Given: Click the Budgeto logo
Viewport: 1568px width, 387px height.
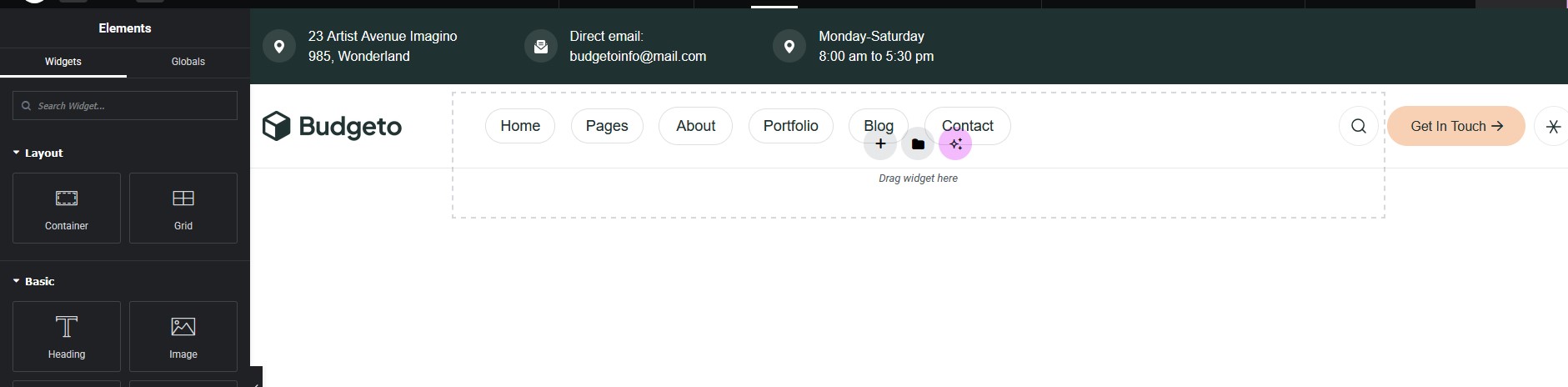Looking at the screenshot, I should [332, 126].
